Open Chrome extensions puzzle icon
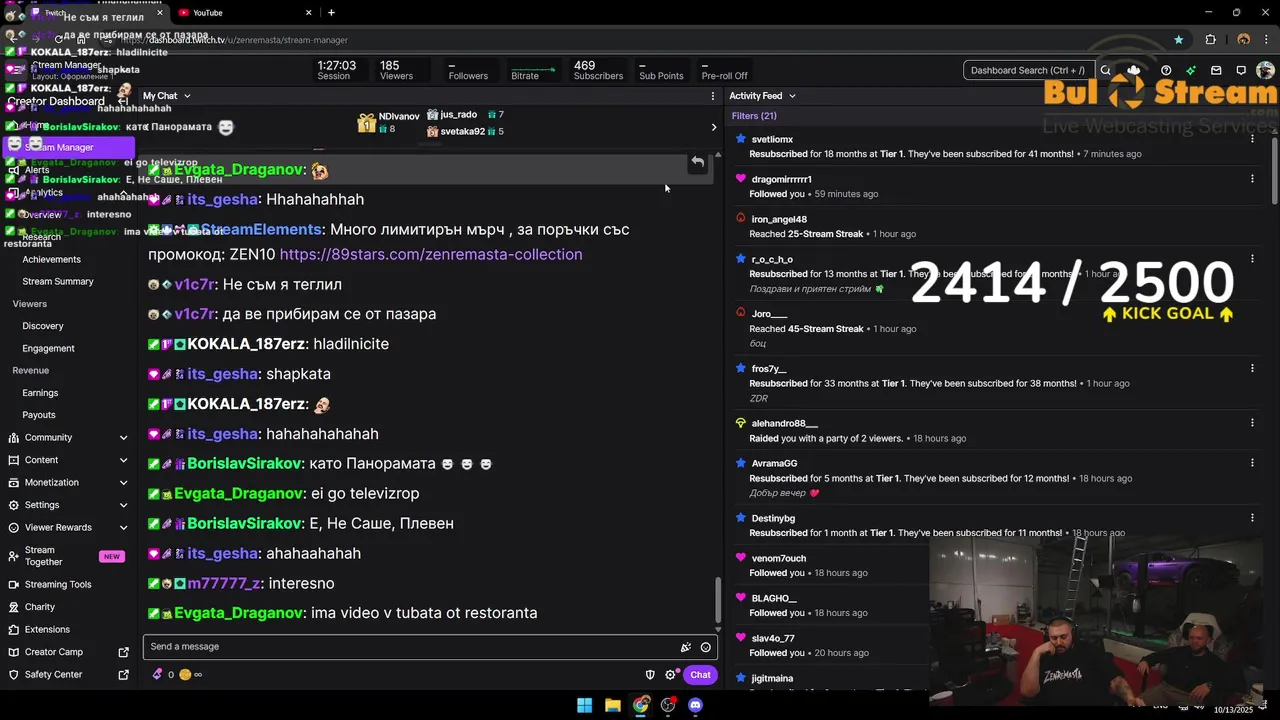 1210,40
